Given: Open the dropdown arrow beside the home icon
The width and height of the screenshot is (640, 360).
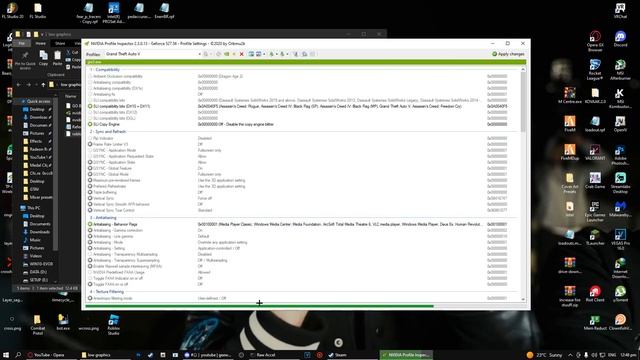Looking at the screenshot, I should [211, 54].
